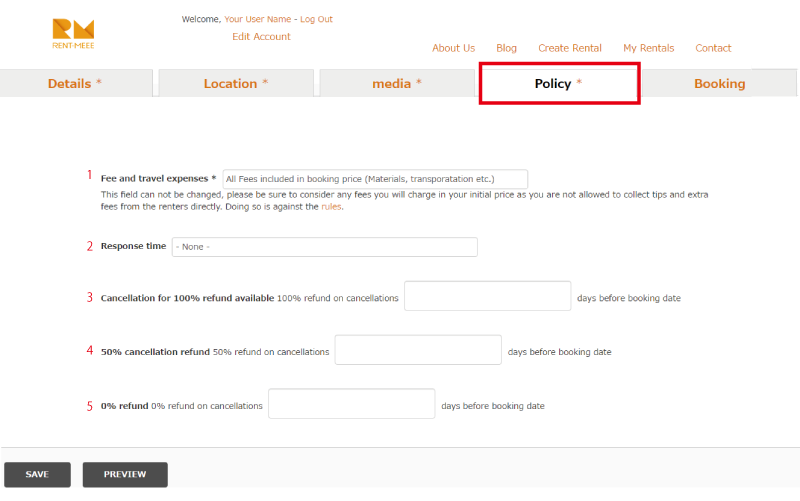Viewport: 800px width, 501px height.
Task: Go to About Us page
Action: tap(454, 48)
